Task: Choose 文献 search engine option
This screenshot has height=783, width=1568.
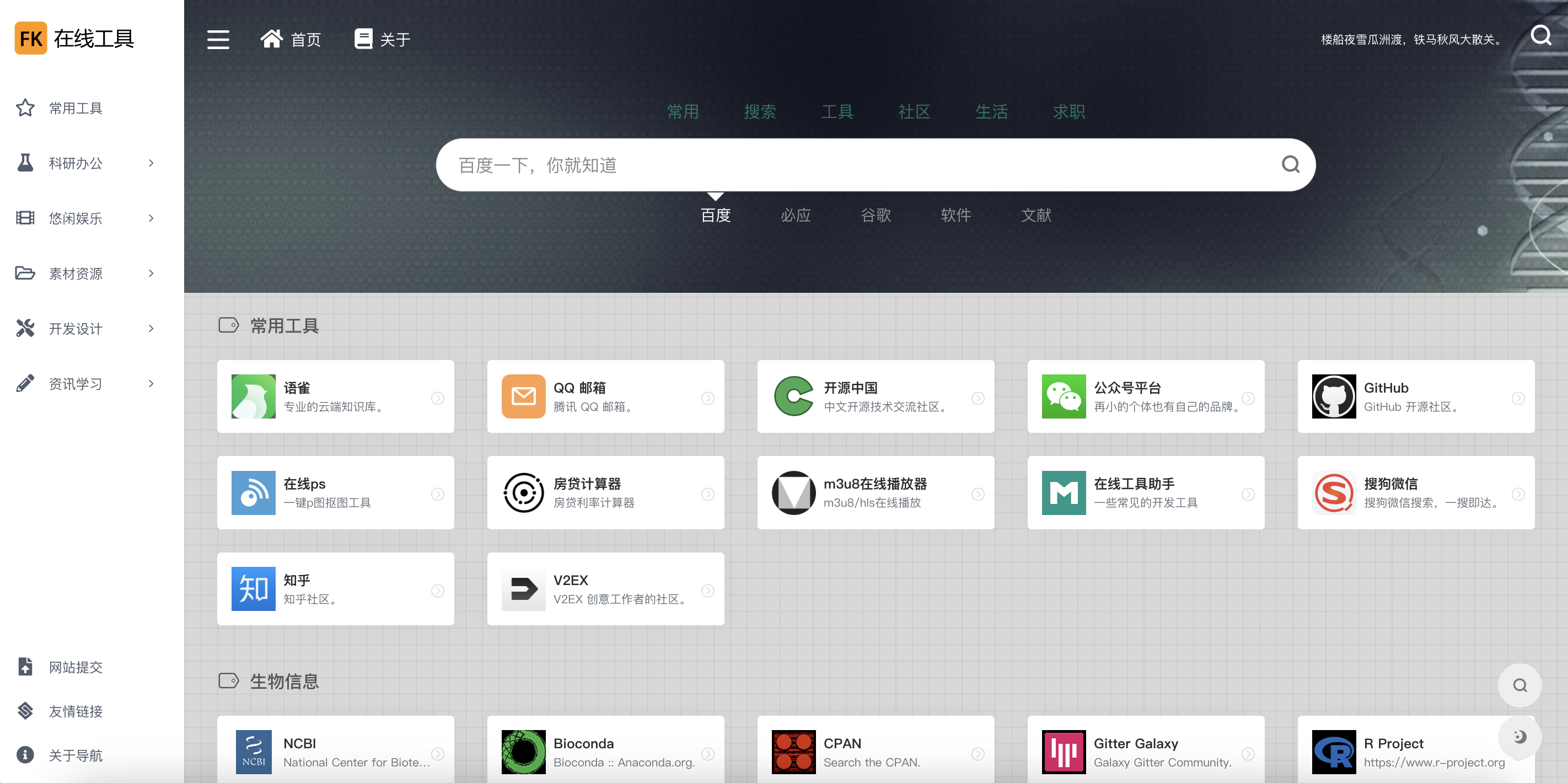Action: pyautogui.click(x=1036, y=215)
